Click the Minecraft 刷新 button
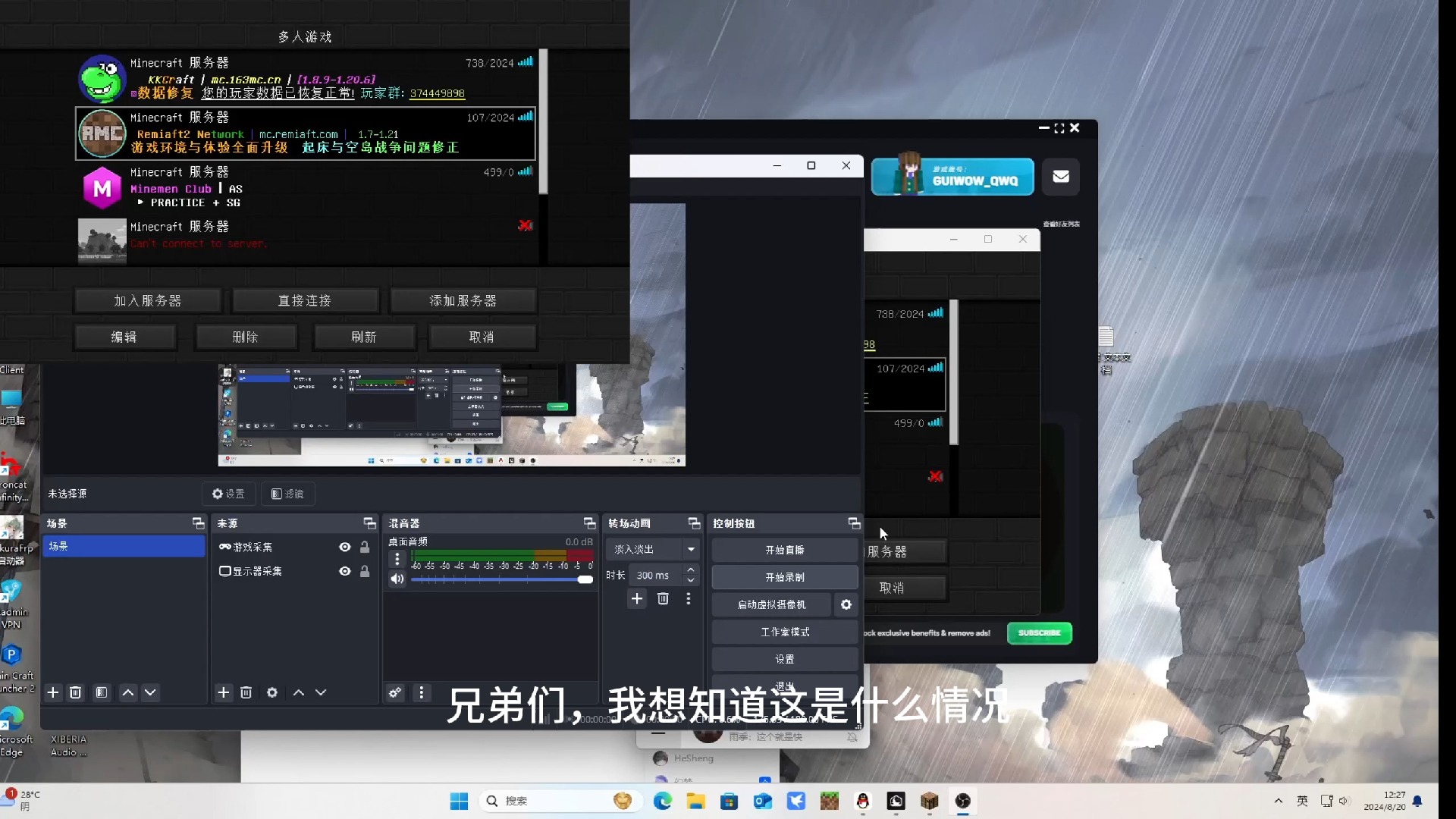Screen dimensions: 1456x819 [x=364, y=337]
